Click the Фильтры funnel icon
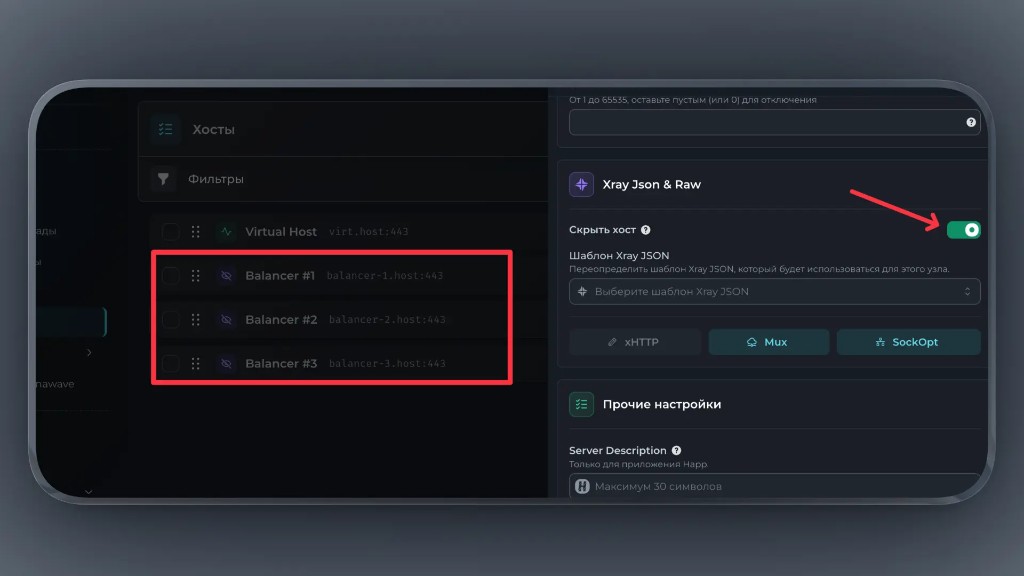Image resolution: width=1024 pixels, height=576 pixels. click(x=163, y=179)
